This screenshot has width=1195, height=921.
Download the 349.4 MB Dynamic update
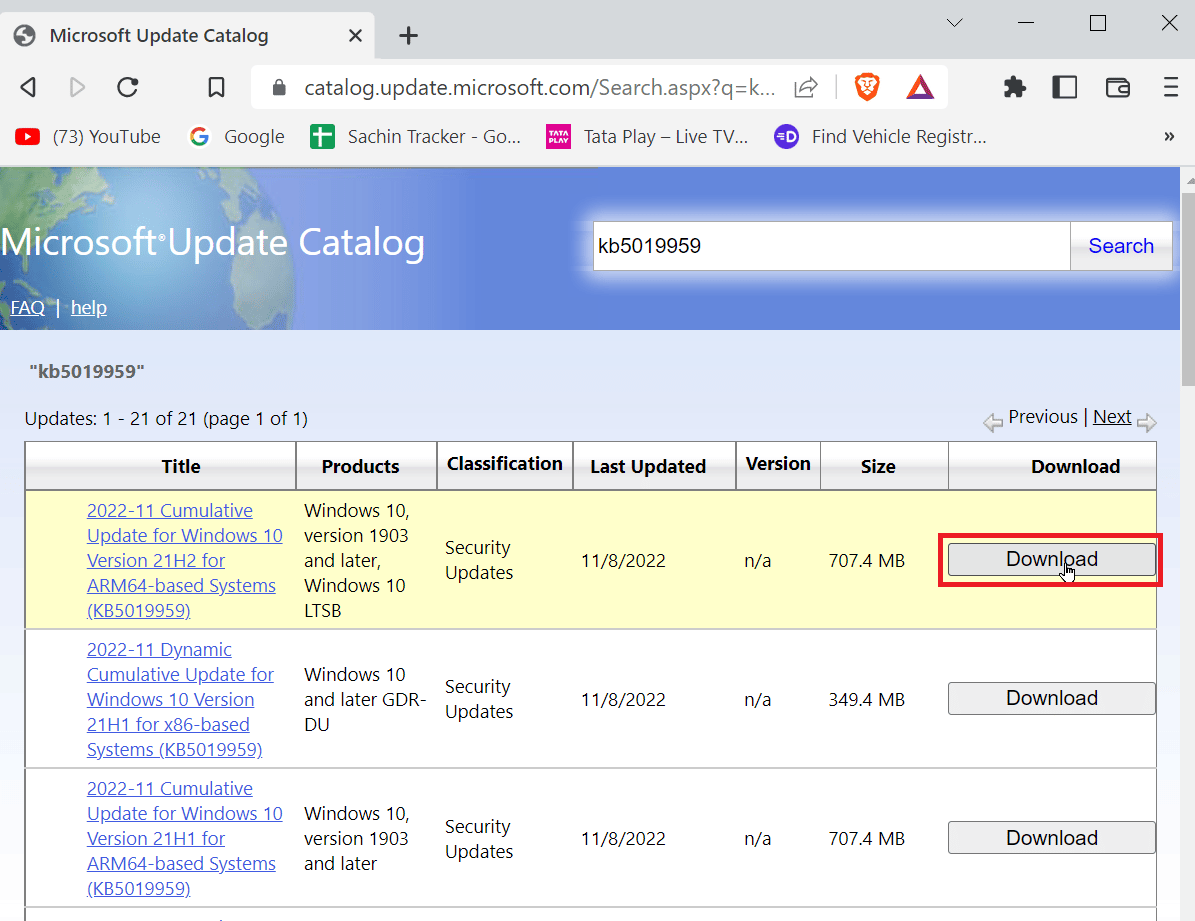1052,698
